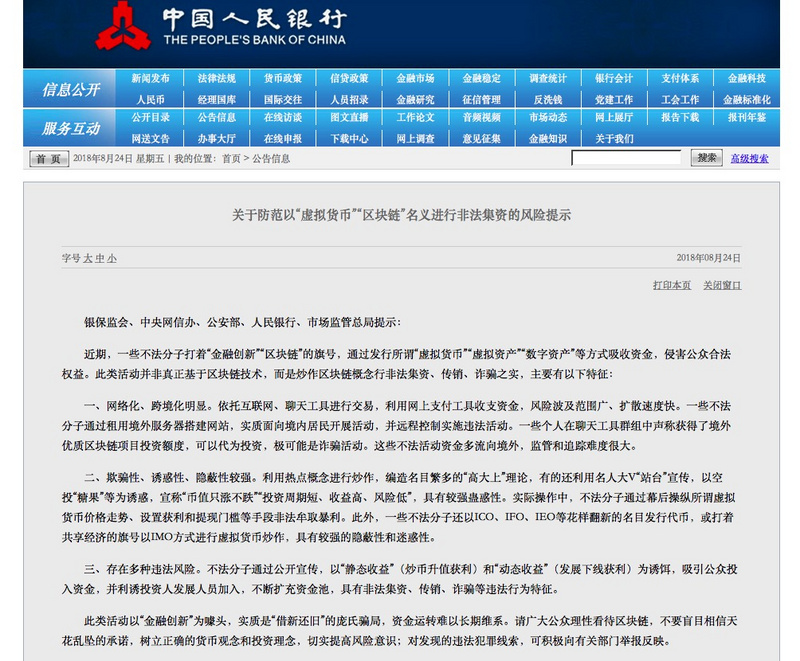Open 报刊年鉴 link

(747, 117)
